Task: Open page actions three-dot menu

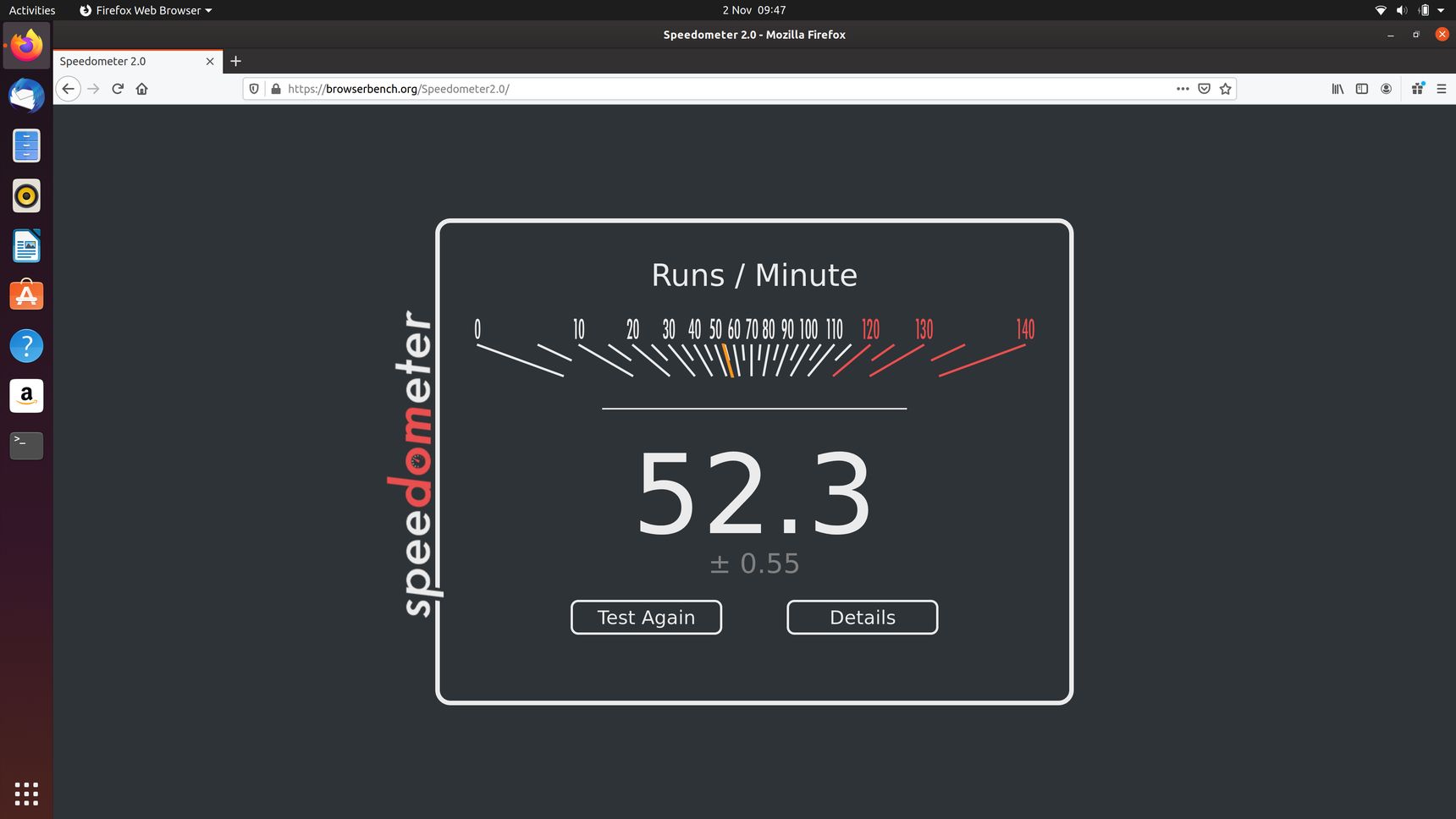Action: (1183, 89)
